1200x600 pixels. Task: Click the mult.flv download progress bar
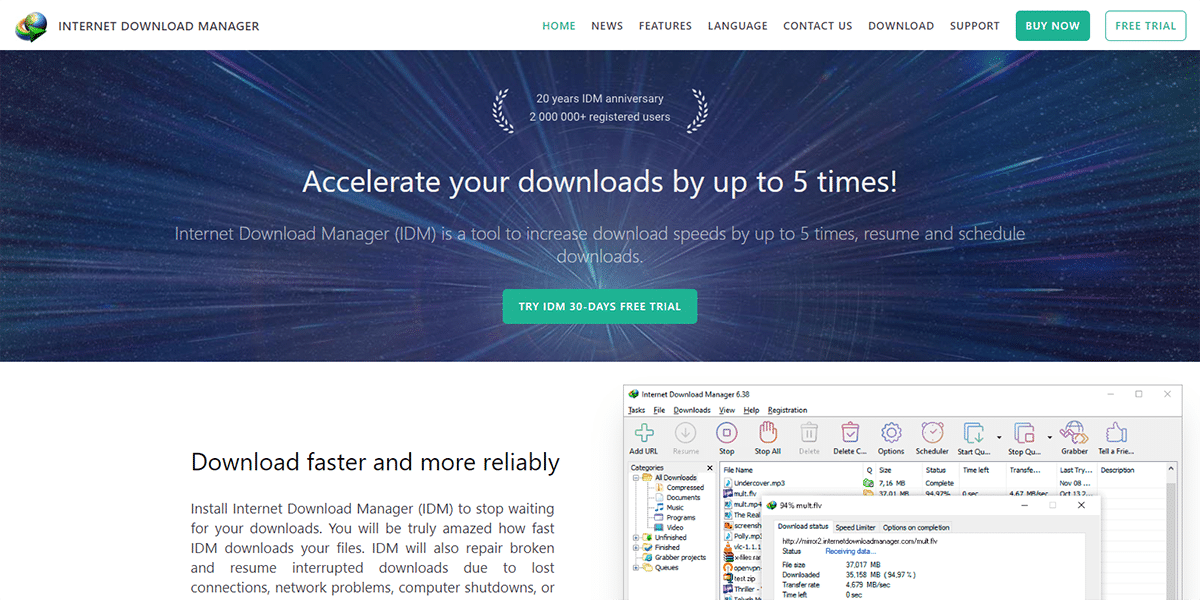[939, 494]
